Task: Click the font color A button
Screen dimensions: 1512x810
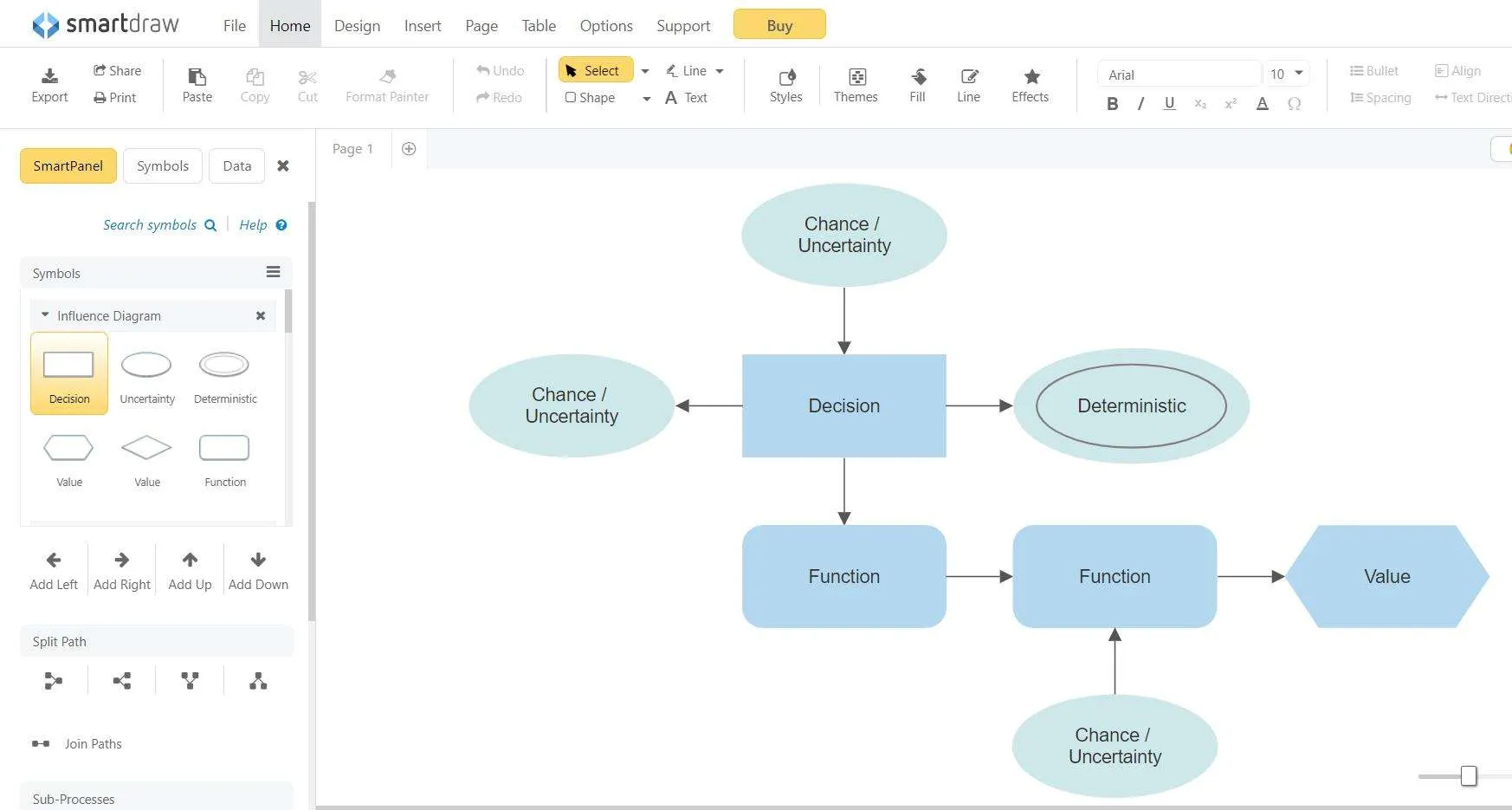Action: [x=1263, y=104]
